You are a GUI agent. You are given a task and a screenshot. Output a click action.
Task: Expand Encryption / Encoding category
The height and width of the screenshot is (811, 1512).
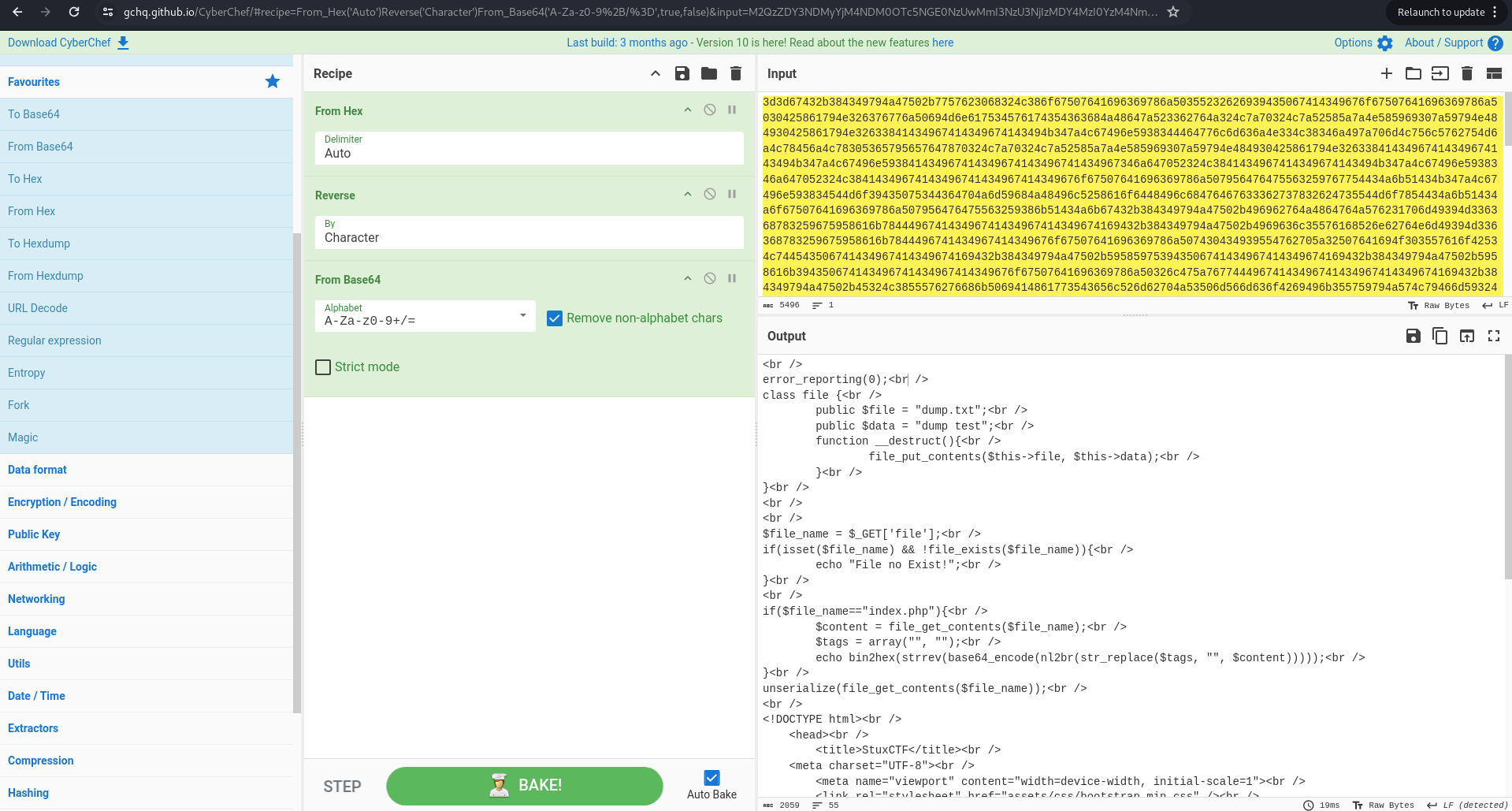click(x=146, y=502)
